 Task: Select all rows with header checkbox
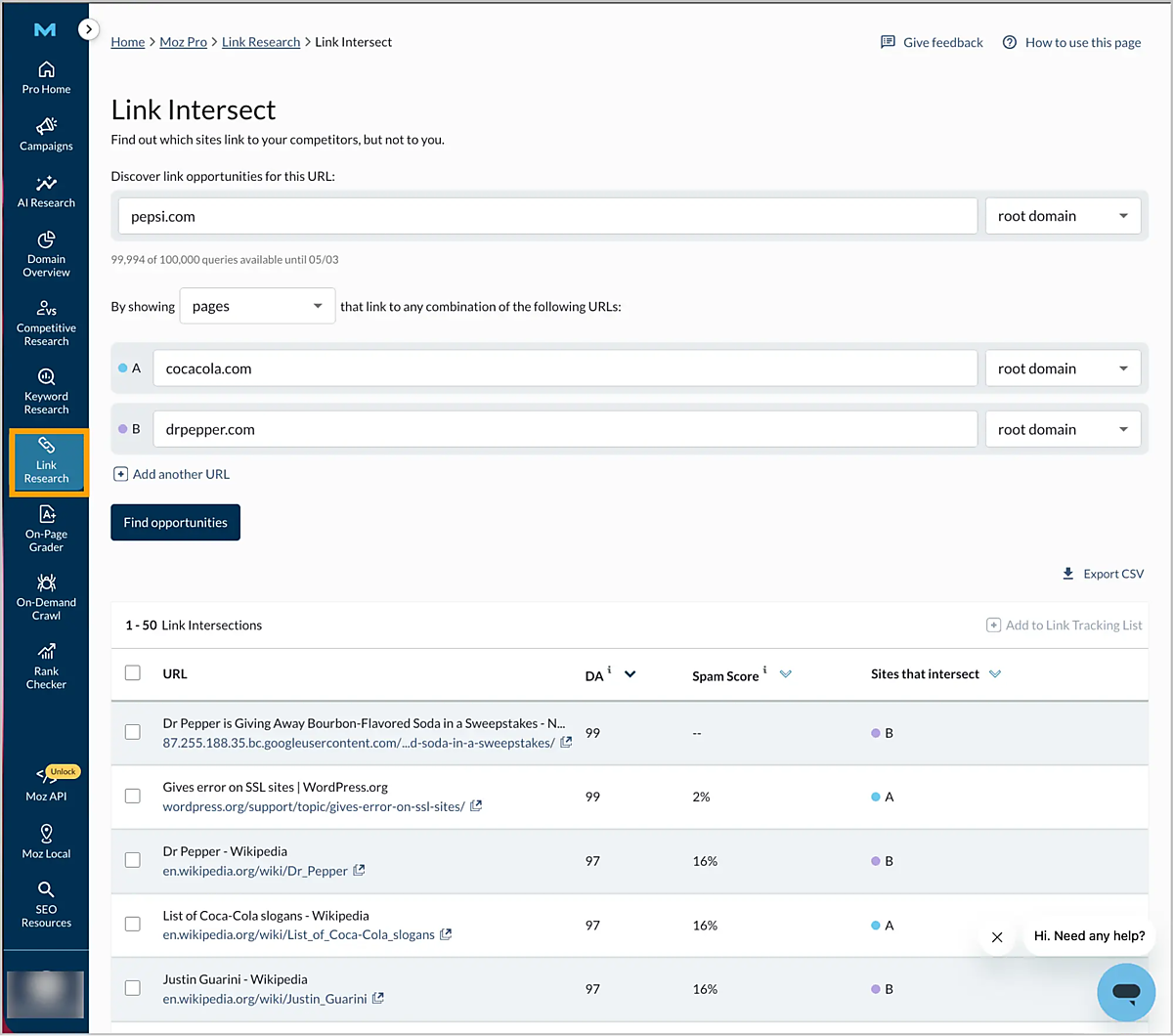(x=133, y=672)
